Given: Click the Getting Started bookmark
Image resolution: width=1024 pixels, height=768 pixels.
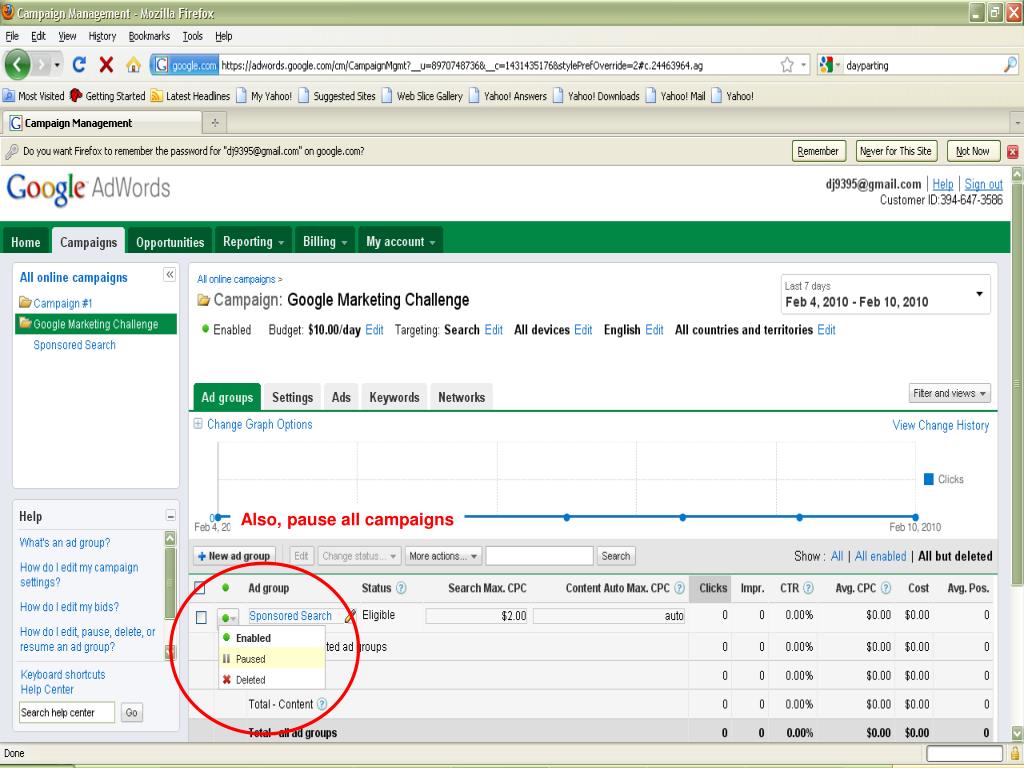Looking at the screenshot, I should pos(107,96).
